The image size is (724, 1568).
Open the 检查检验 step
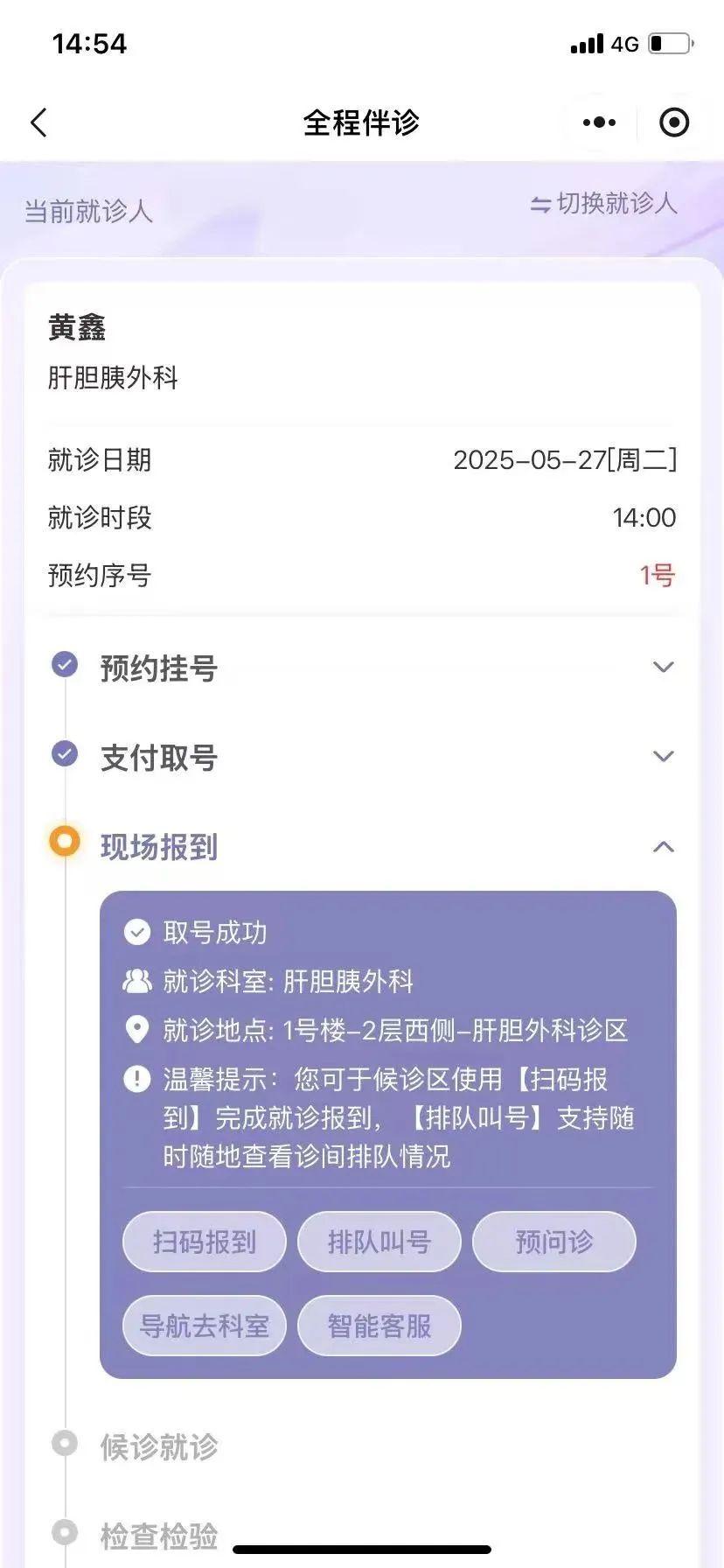158,1536
